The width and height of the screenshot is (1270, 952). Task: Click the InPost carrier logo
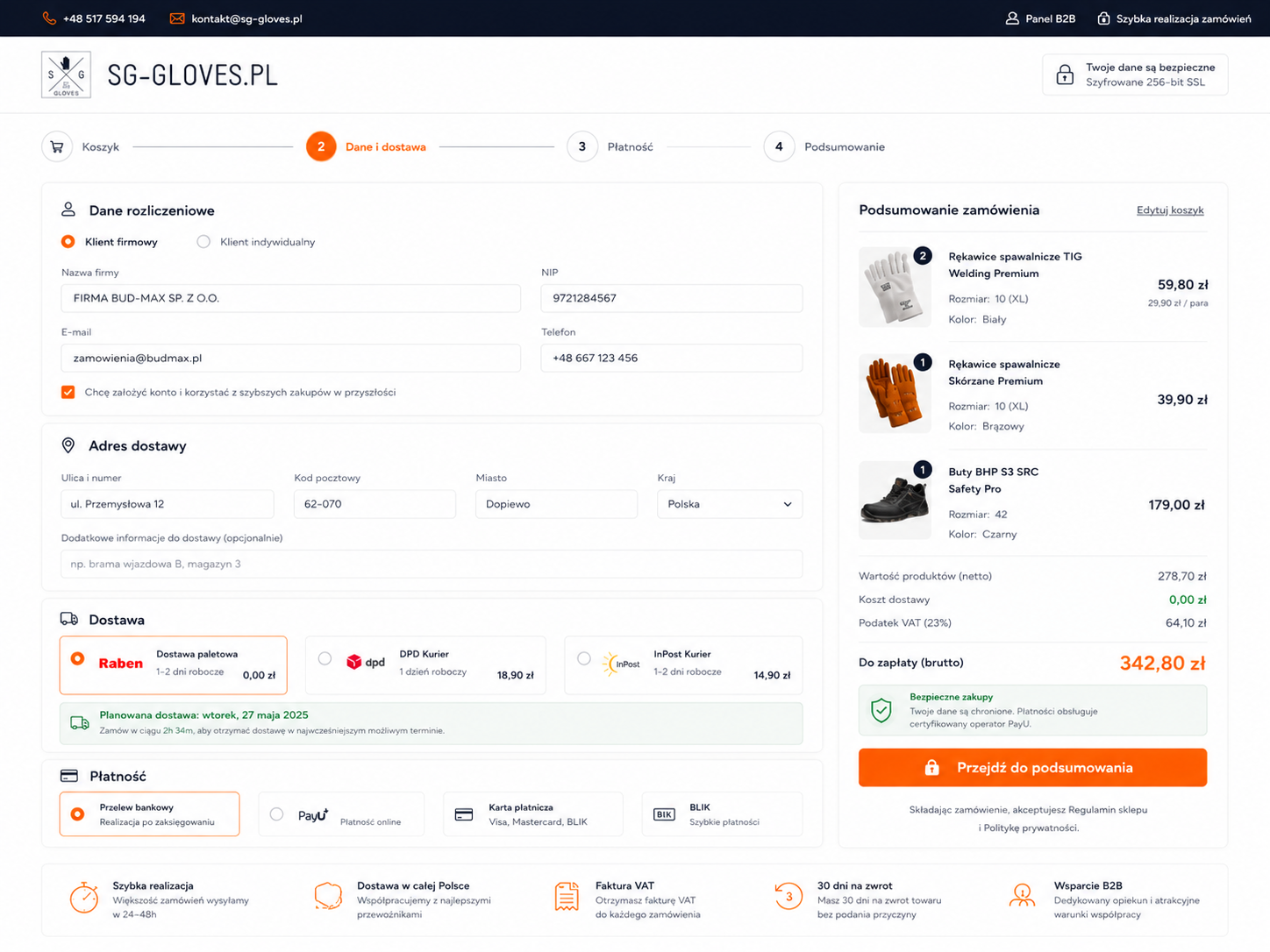click(621, 664)
